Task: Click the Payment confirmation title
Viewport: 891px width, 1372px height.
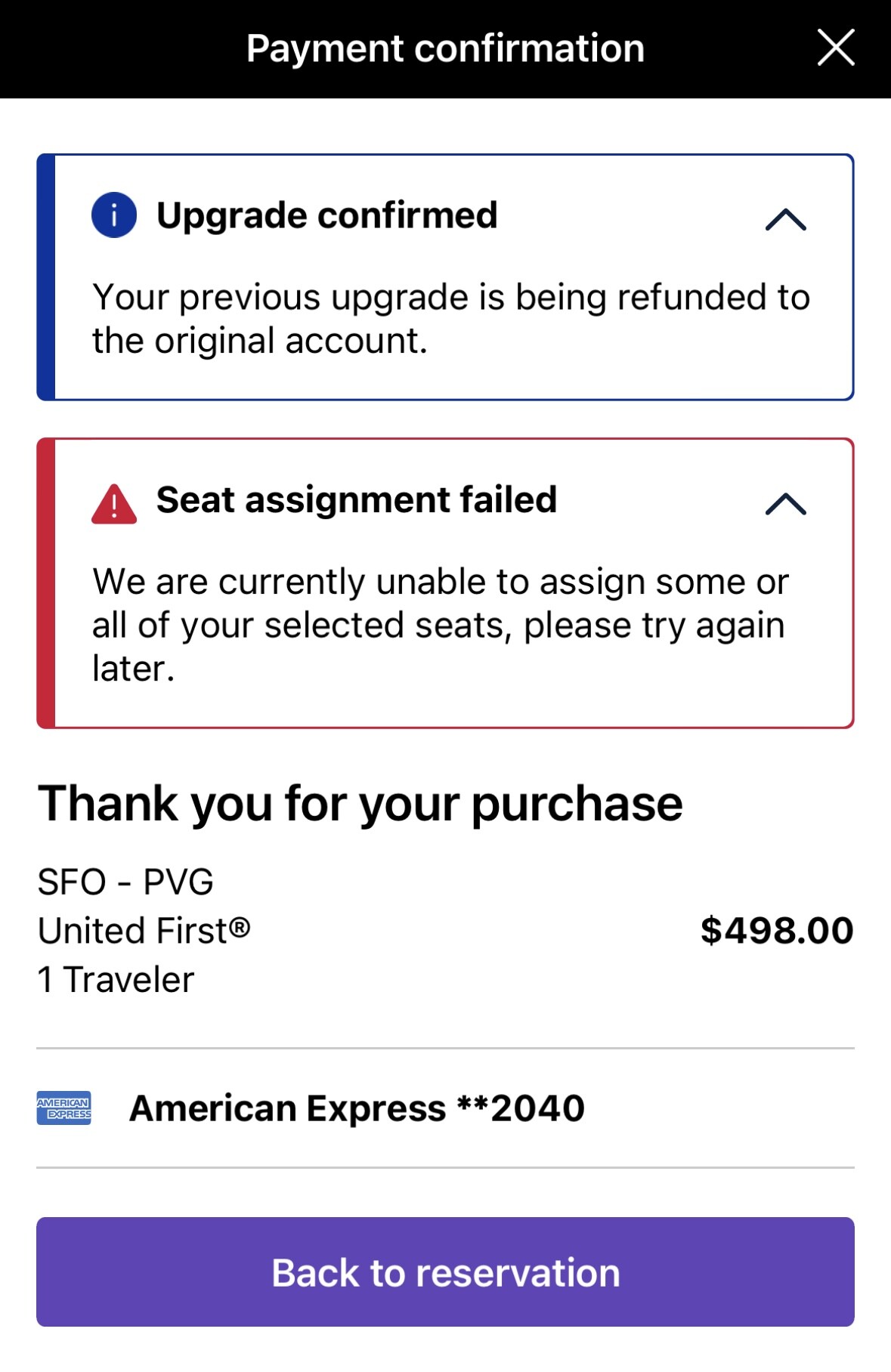Action: [x=445, y=48]
